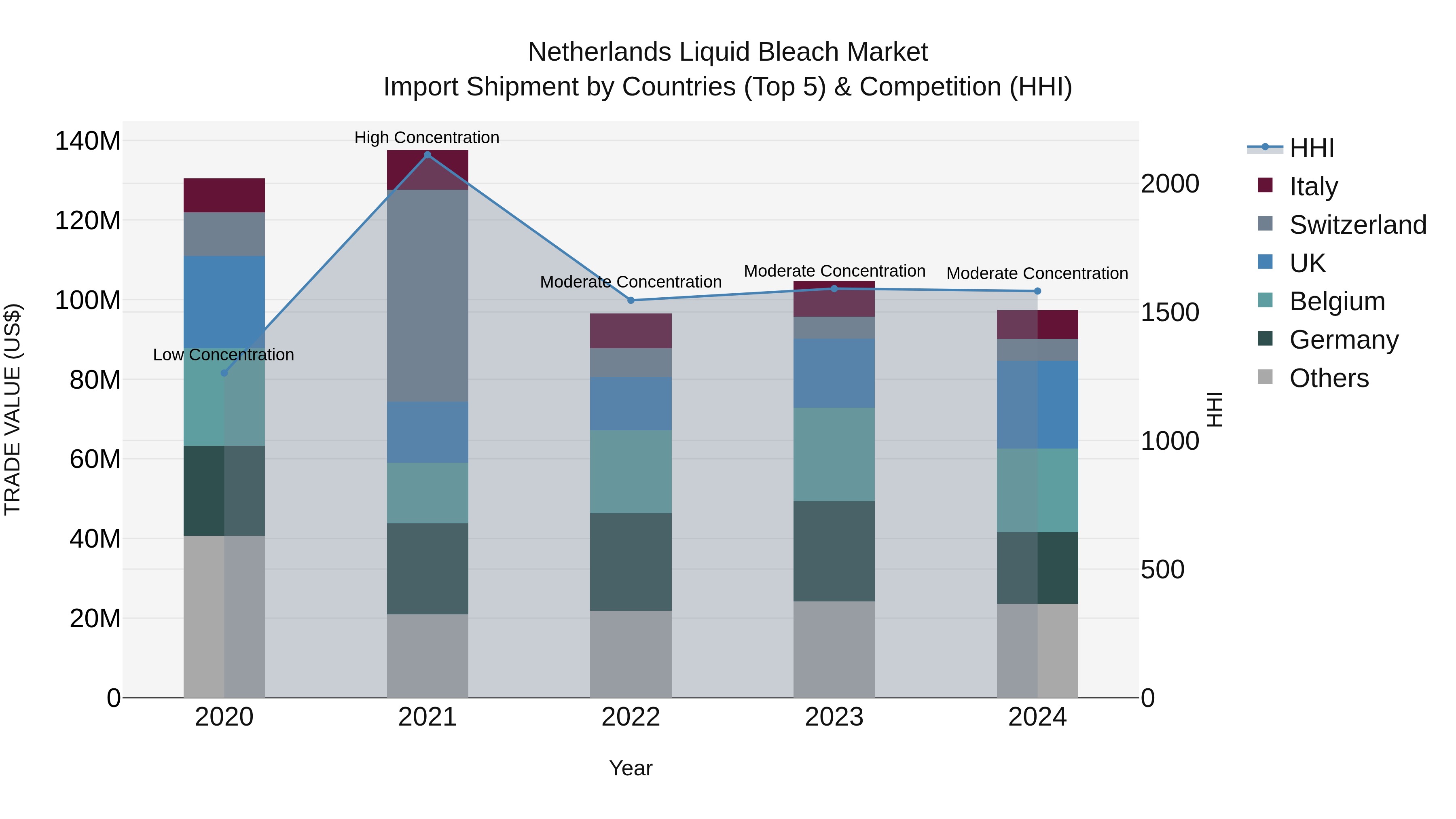Viewport: 1456px width, 819px height.
Task: Click the 500 HHI axis tick label
Action: pyautogui.click(x=1163, y=569)
